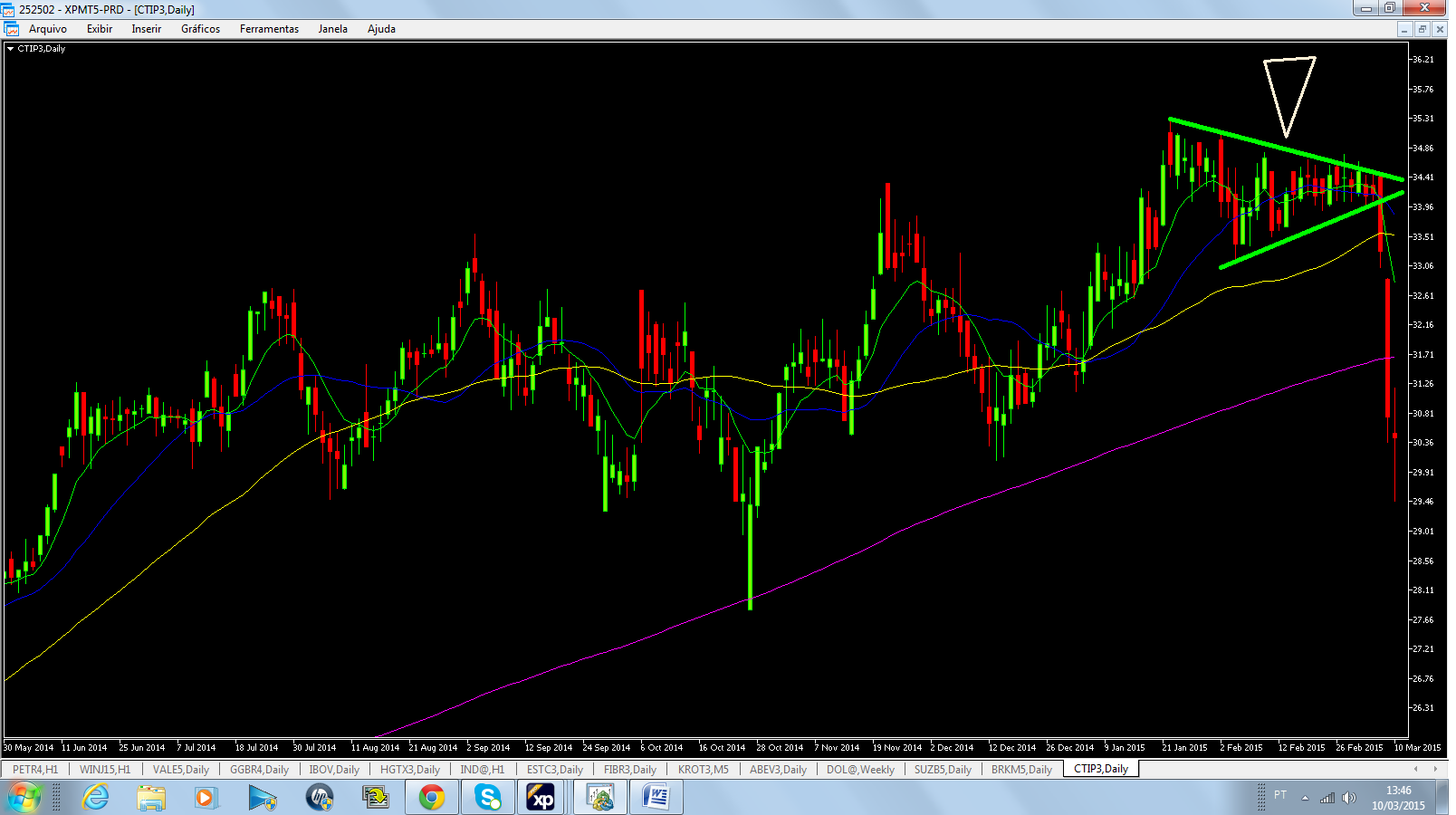Image resolution: width=1456 pixels, height=815 pixels.
Task: Click the '21 Jan 2015' date label
Action: [x=1184, y=748]
